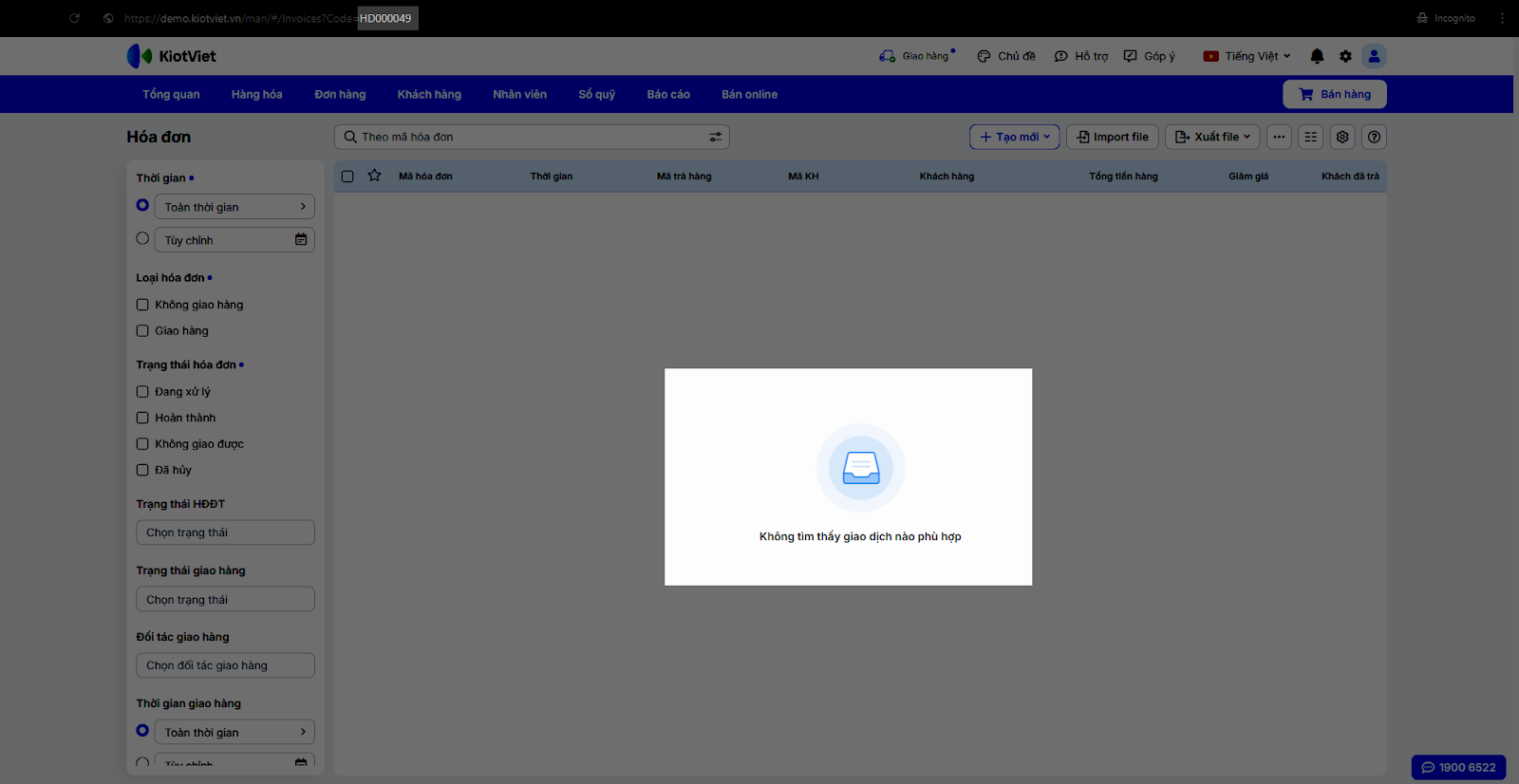Open the more options ellipsis button
The height and width of the screenshot is (784, 1519).
pos(1279,137)
